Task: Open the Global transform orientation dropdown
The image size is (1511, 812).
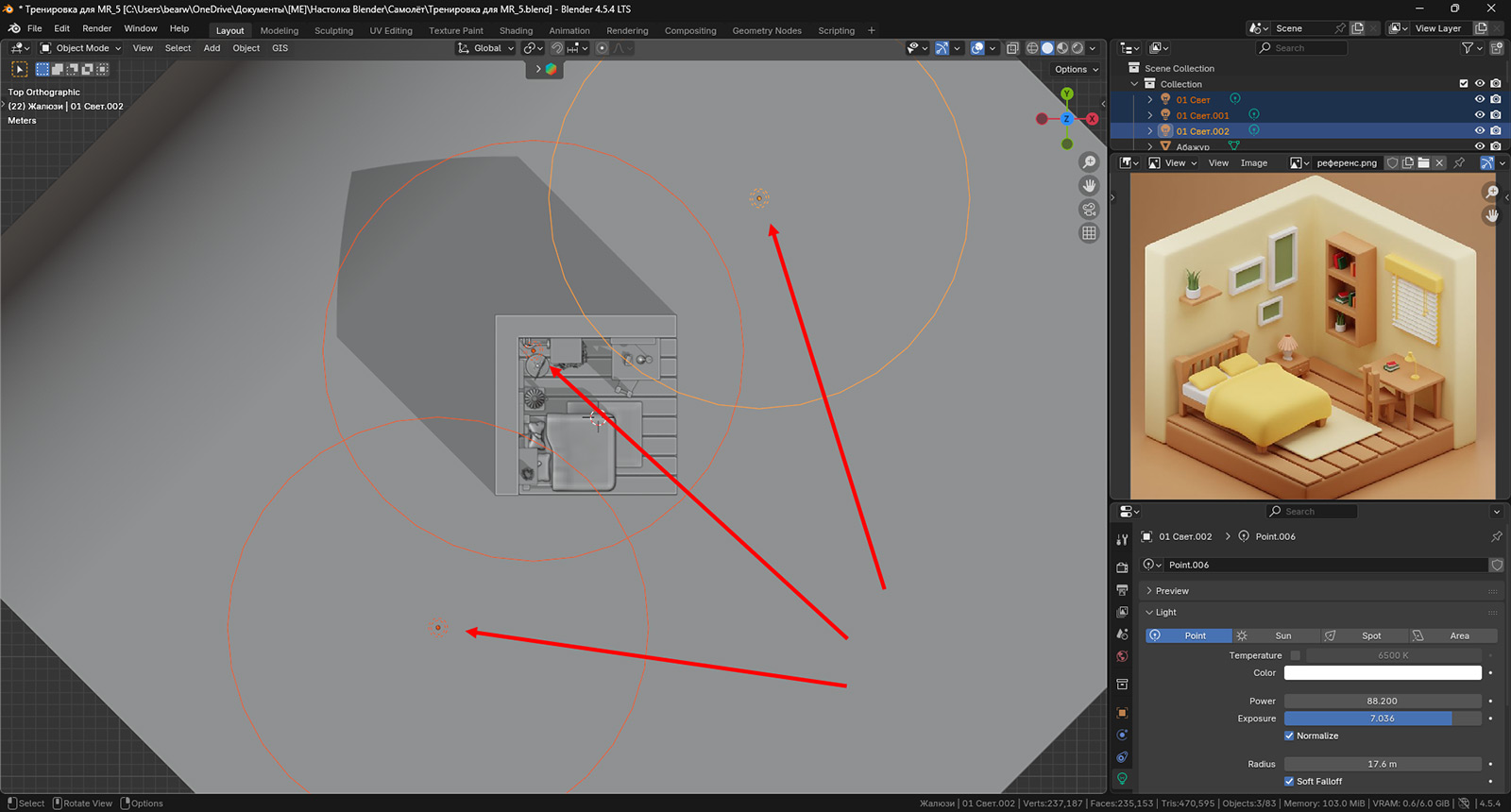Action: click(x=486, y=48)
